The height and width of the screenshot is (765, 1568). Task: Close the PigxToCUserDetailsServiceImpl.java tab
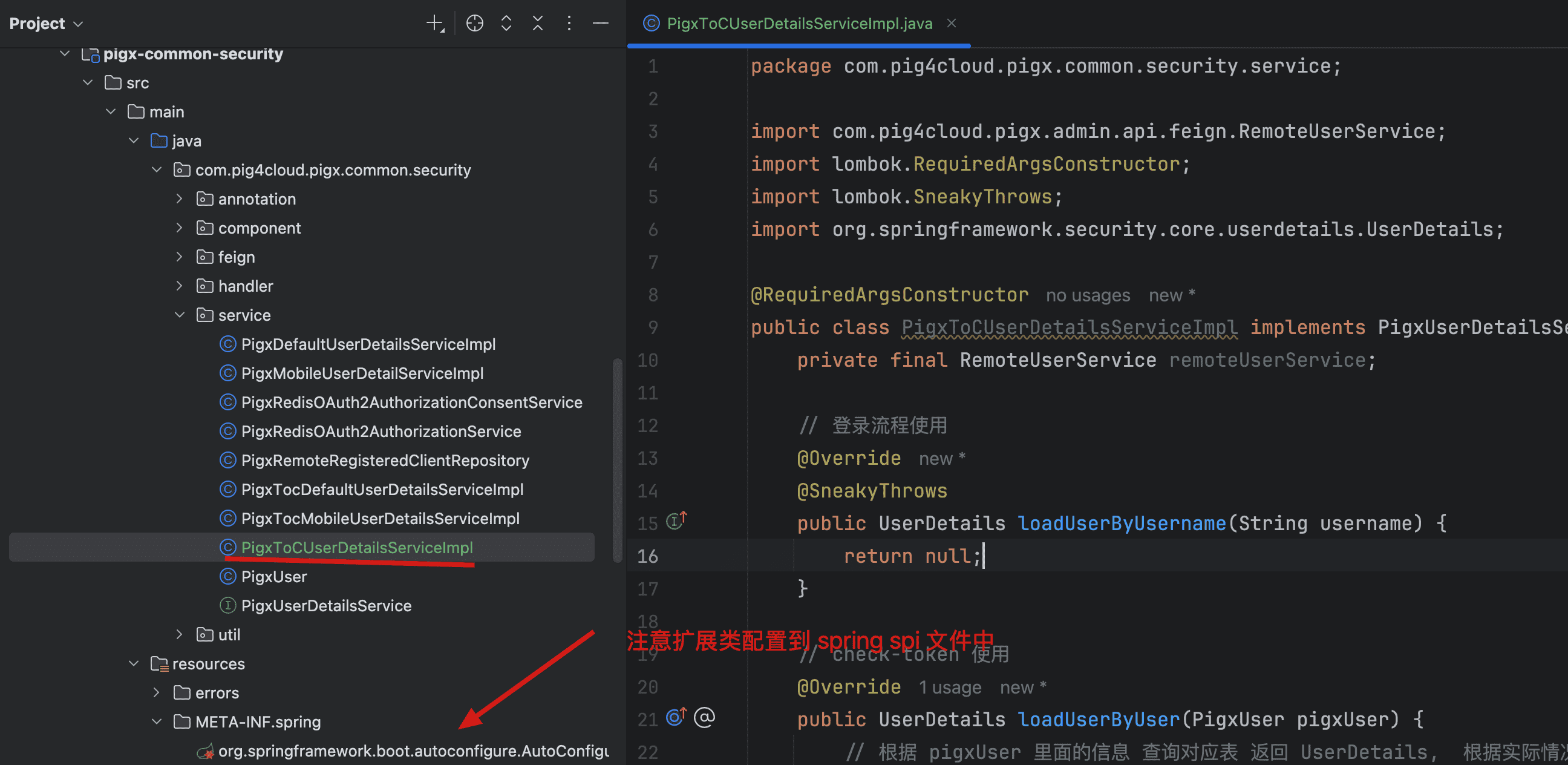[952, 23]
